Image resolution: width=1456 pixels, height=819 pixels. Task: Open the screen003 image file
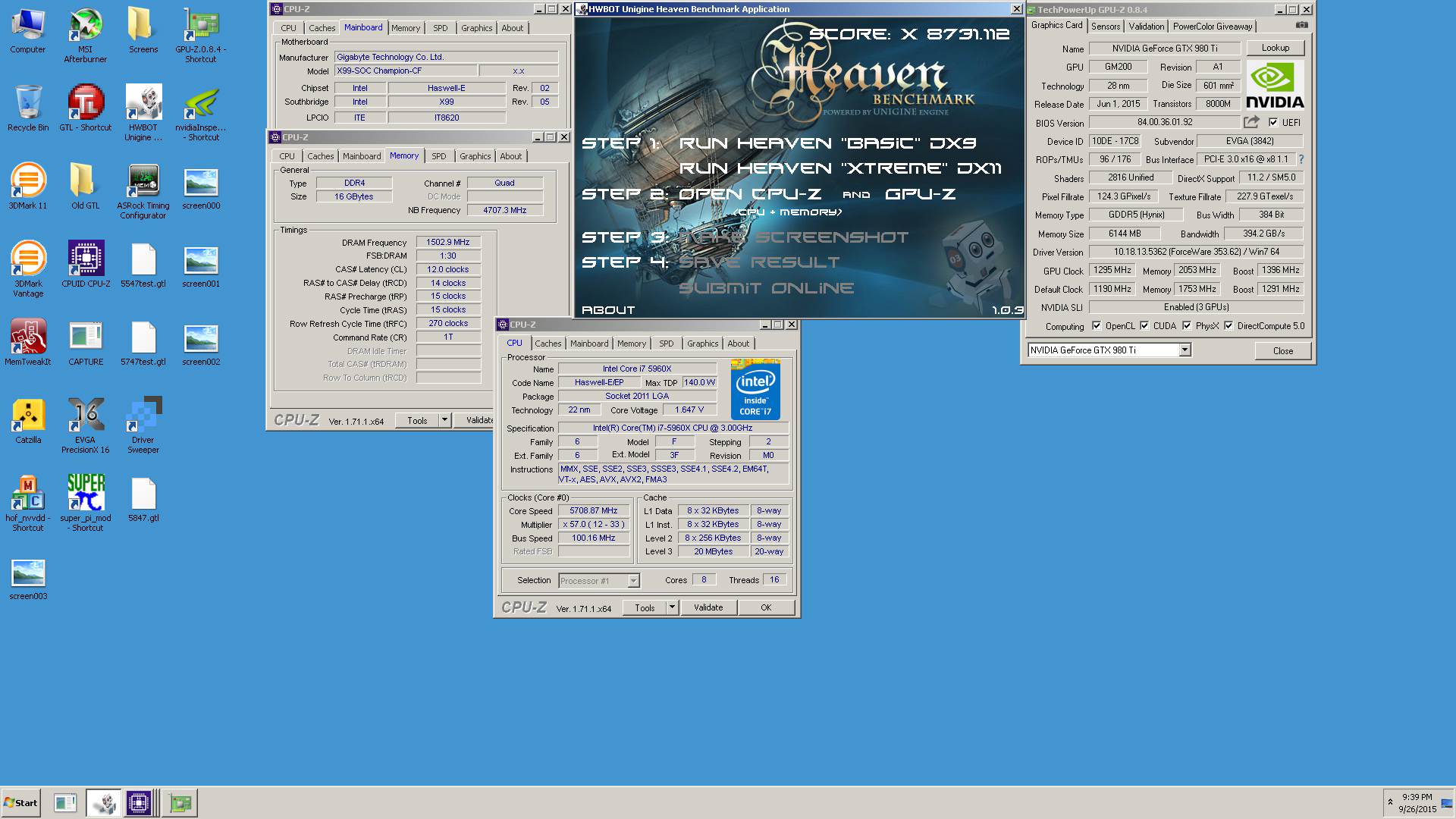[28, 580]
